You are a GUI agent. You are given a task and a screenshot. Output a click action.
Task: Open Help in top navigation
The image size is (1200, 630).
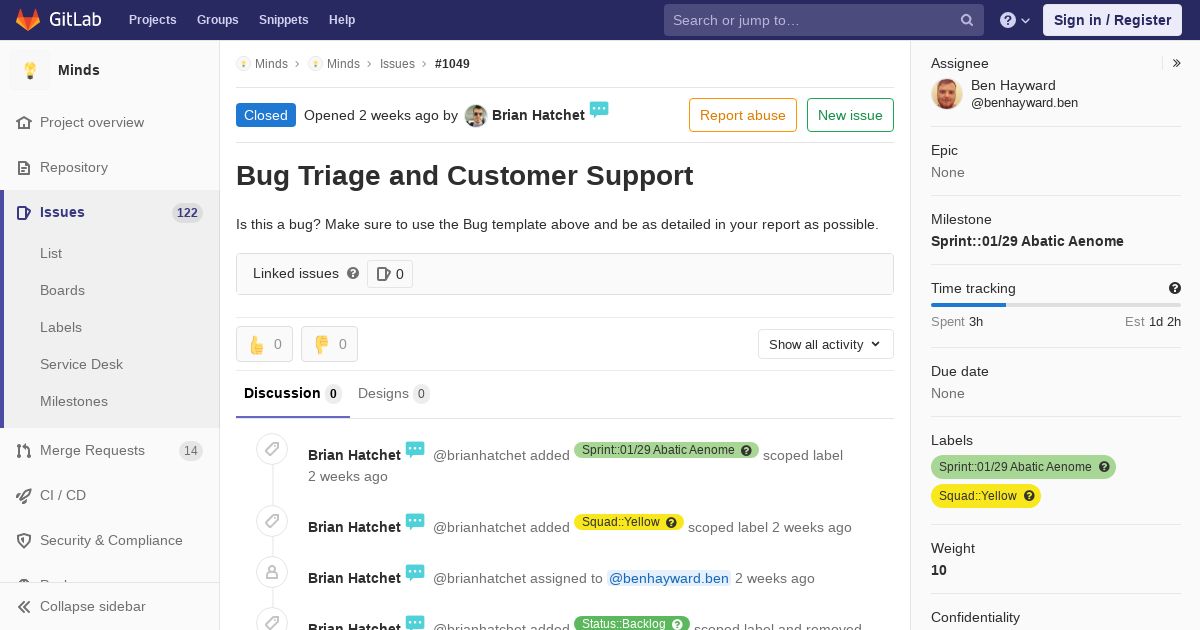pos(342,20)
